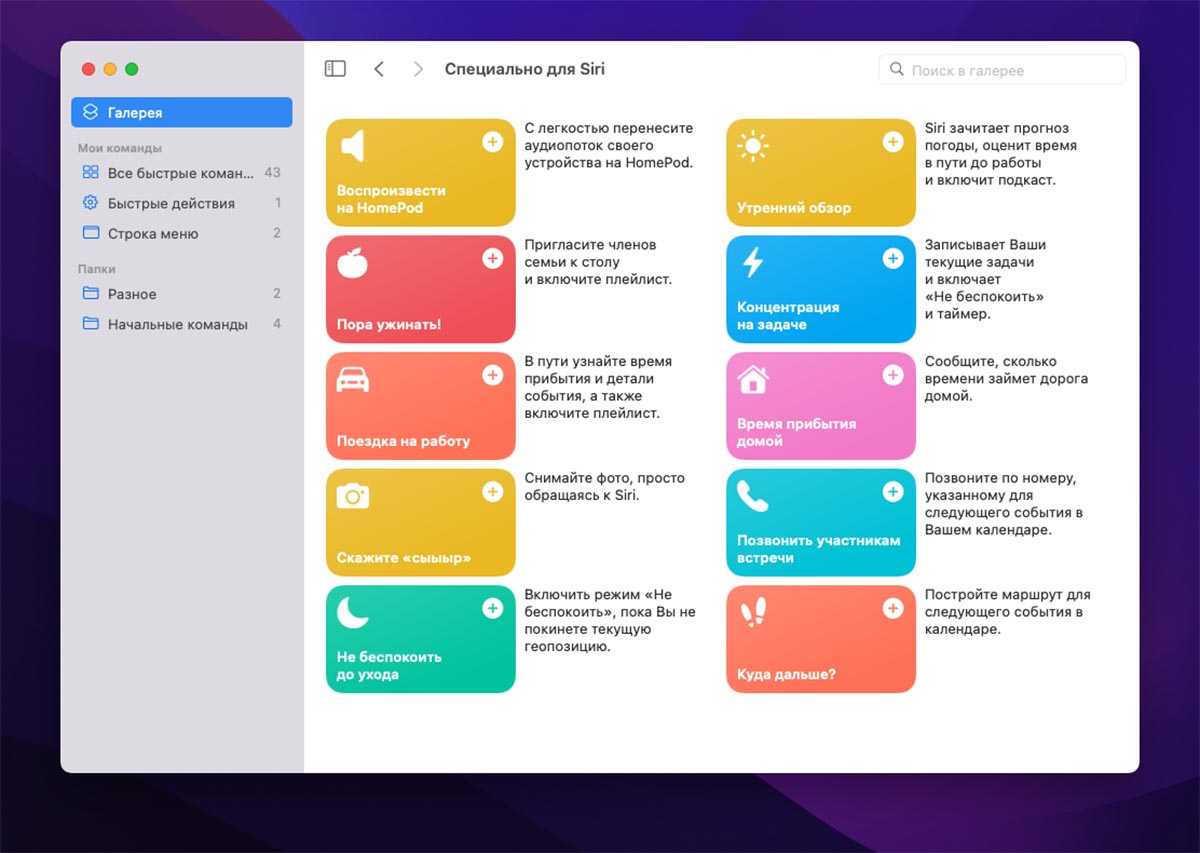Open 'Все быстрые команды' list
The image size is (1200, 853).
pos(180,173)
